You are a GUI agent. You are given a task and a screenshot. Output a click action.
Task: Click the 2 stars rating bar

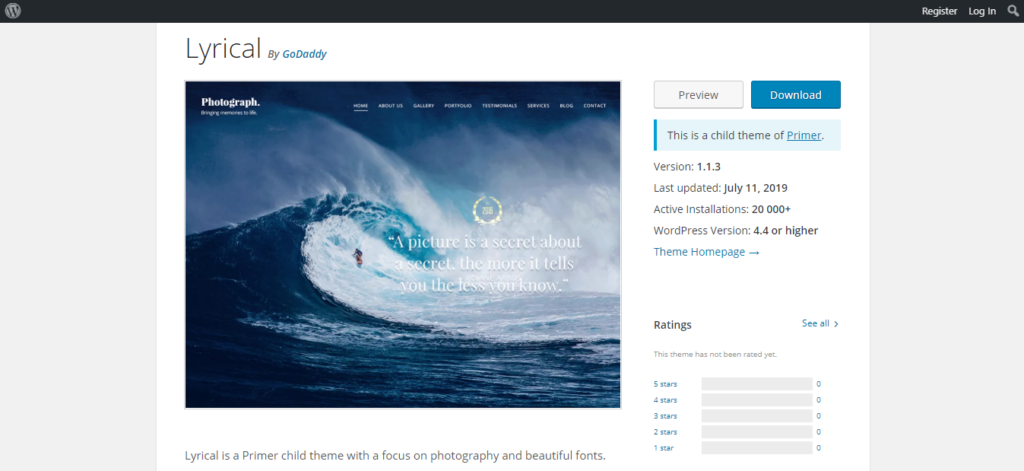[757, 432]
